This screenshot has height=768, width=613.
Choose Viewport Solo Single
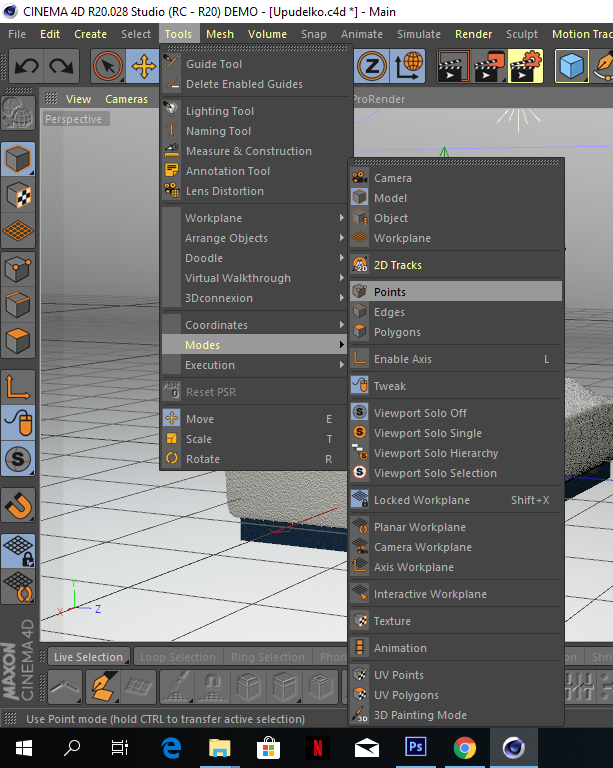click(456, 433)
